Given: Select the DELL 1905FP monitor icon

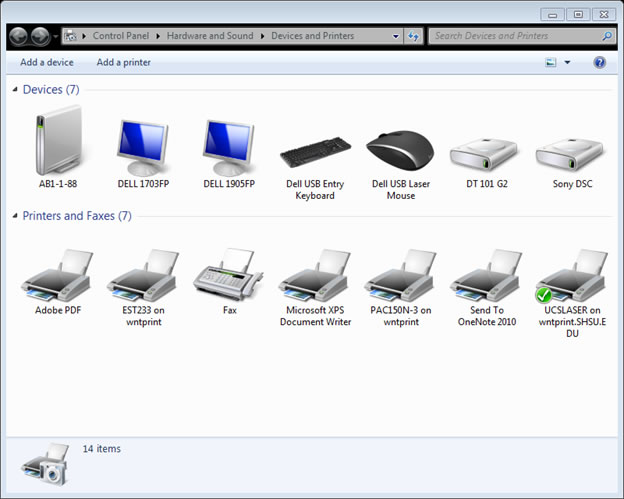Looking at the screenshot, I should tap(229, 148).
